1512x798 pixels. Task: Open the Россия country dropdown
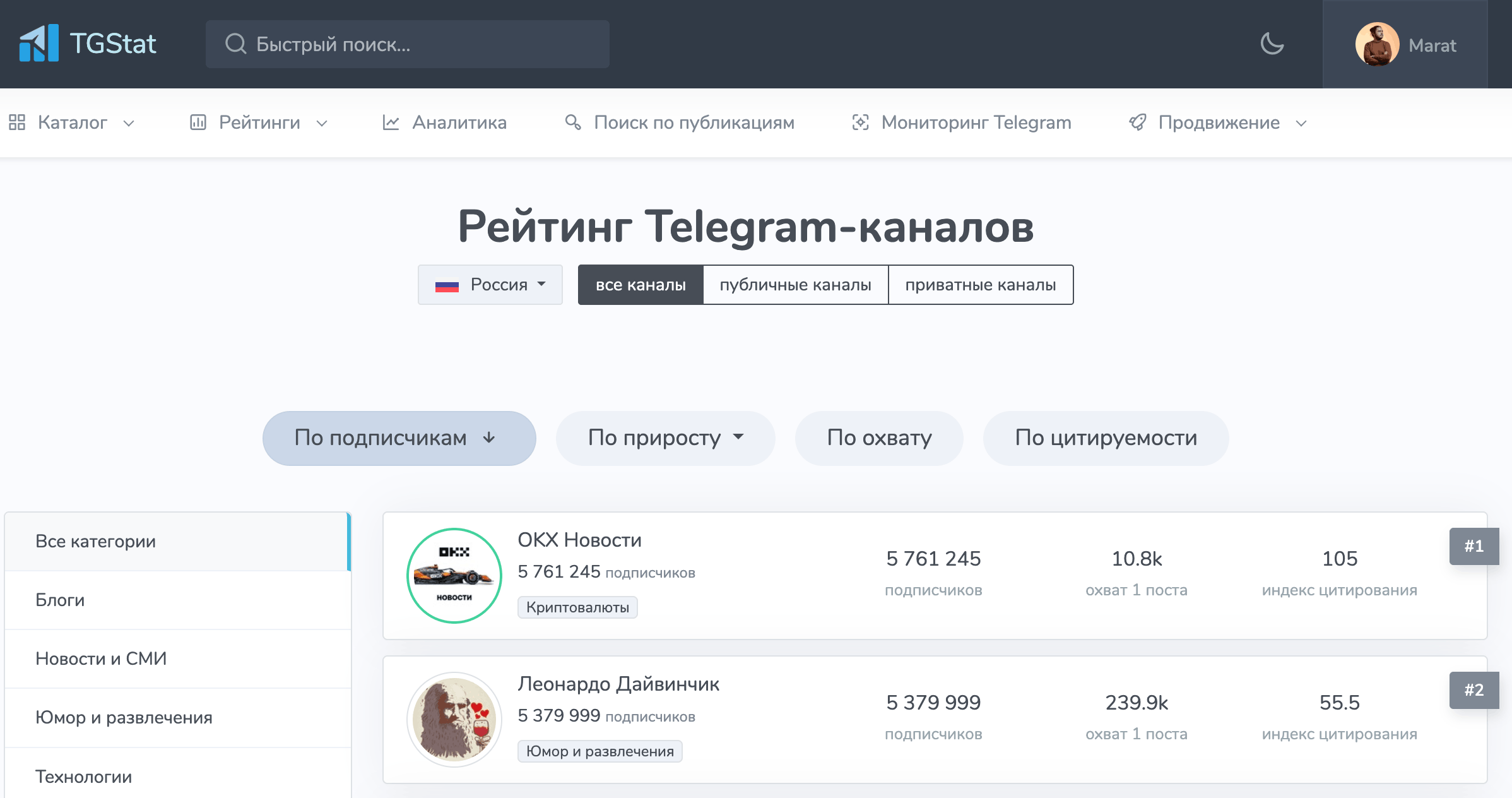(490, 285)
